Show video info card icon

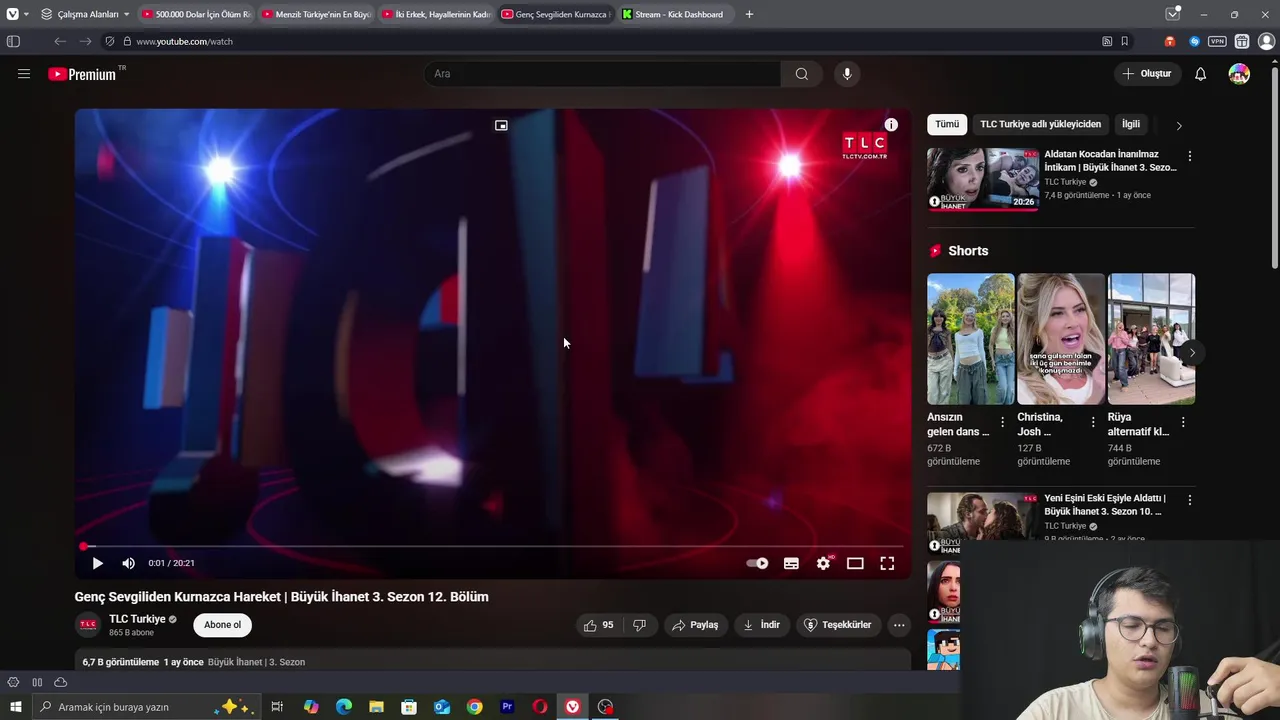click(x=891, y=125)
